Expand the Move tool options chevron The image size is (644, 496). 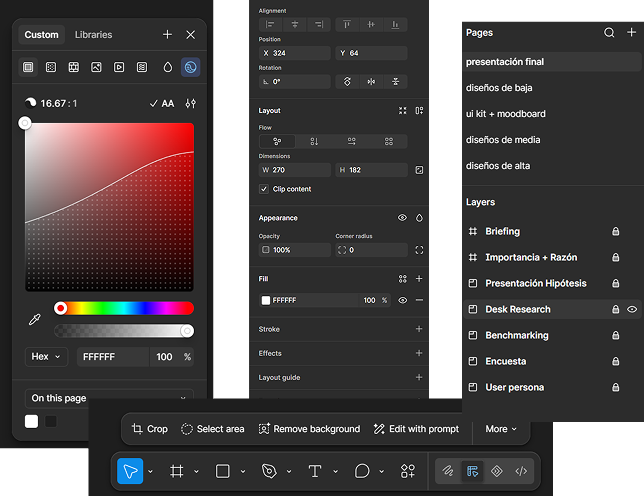(x=150, y=471)
